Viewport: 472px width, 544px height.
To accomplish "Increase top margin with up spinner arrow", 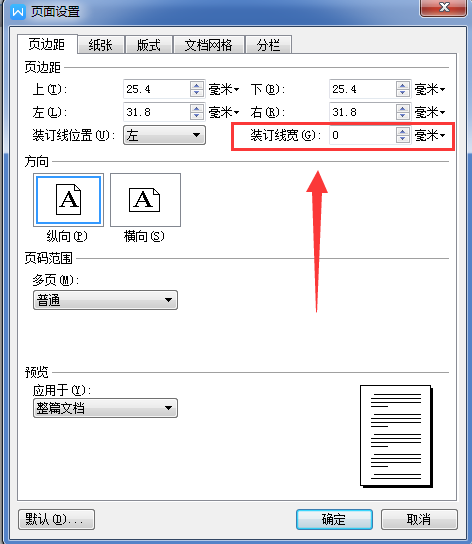I will [197, 85].
